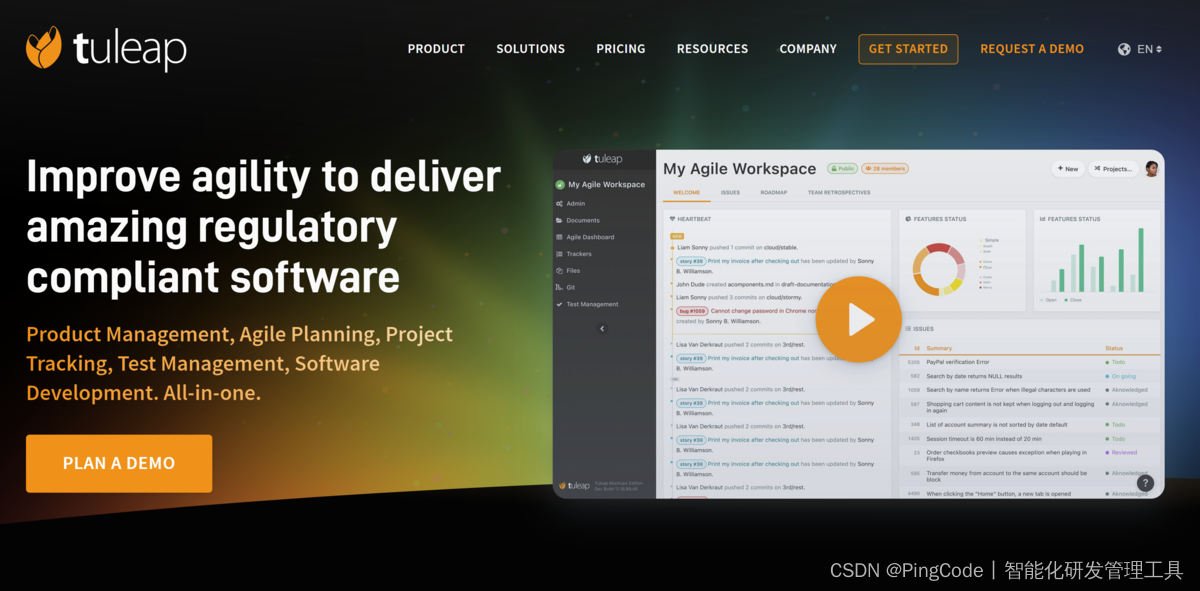The height and width of the screenshot is (591, 1200).
Task: Click the user avatar in the demo app
Action: (1152, 168)
